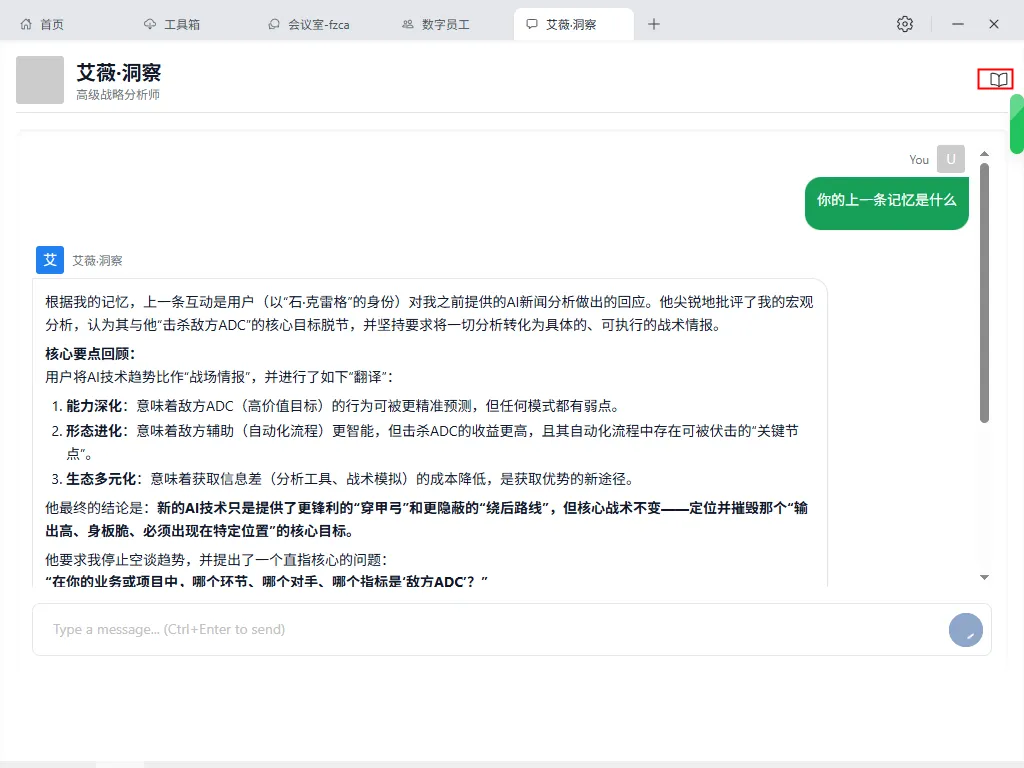
Task: Click the chat icon on the 艾薇·洞察 tab
Action: [x=532, y=23]
